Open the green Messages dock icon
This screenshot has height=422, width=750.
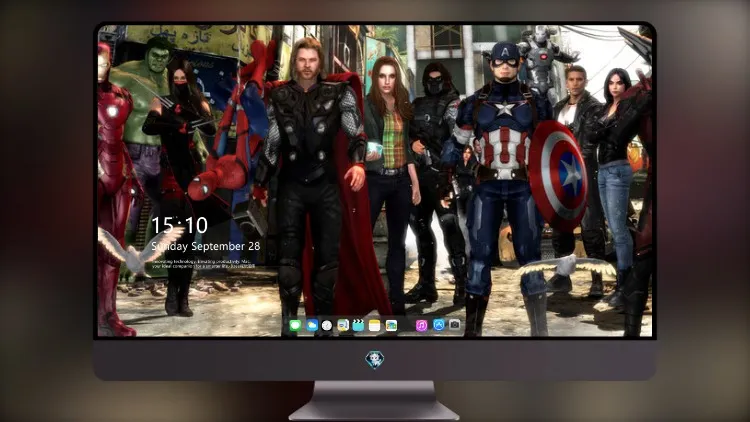pyautogui.click(x=295, y=325)
